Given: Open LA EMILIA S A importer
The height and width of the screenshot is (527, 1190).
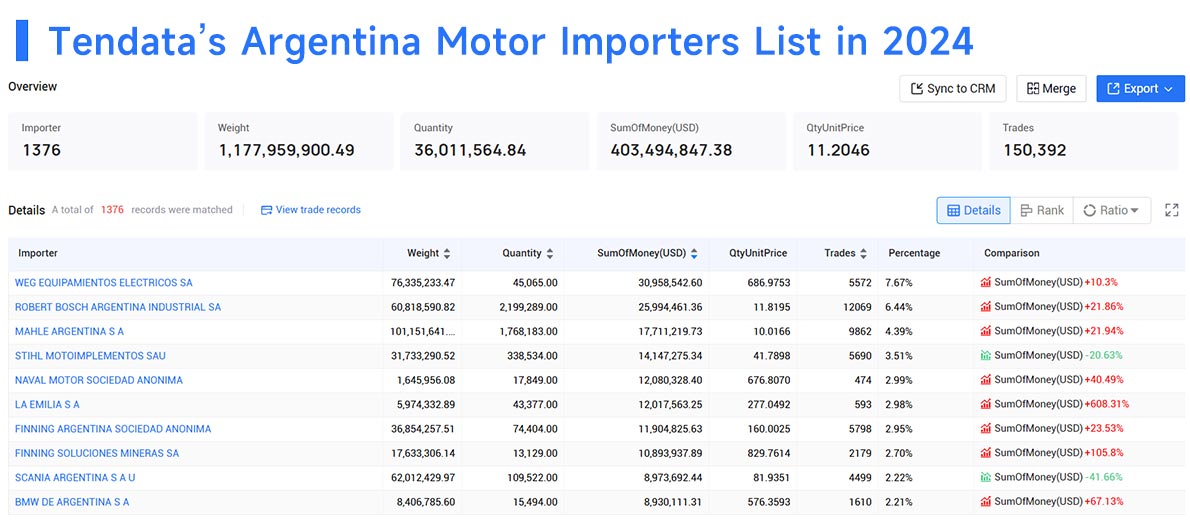Looking at the screenshot, I should point(47,404).
